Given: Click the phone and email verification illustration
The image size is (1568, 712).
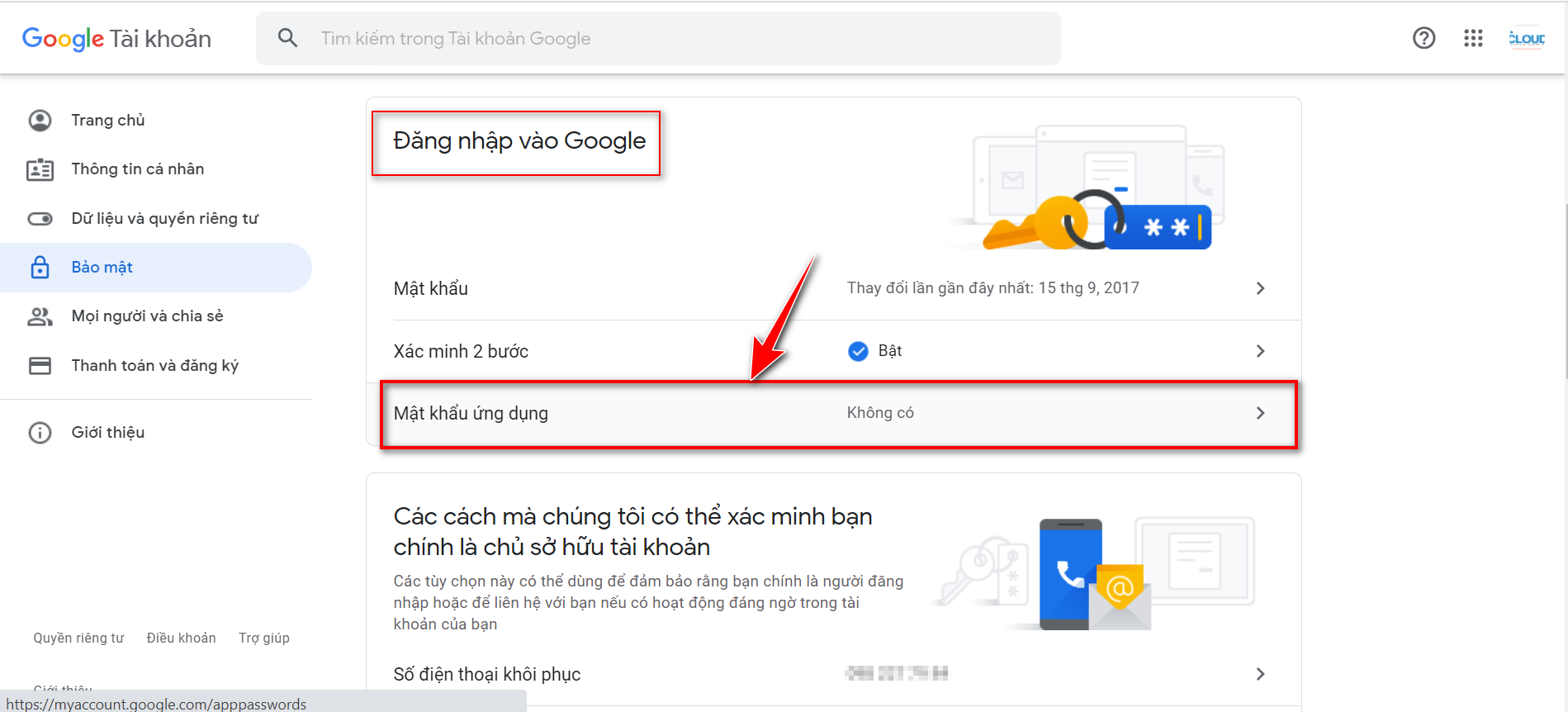Looking at the screenshot, I should [x=1095, y=574].
